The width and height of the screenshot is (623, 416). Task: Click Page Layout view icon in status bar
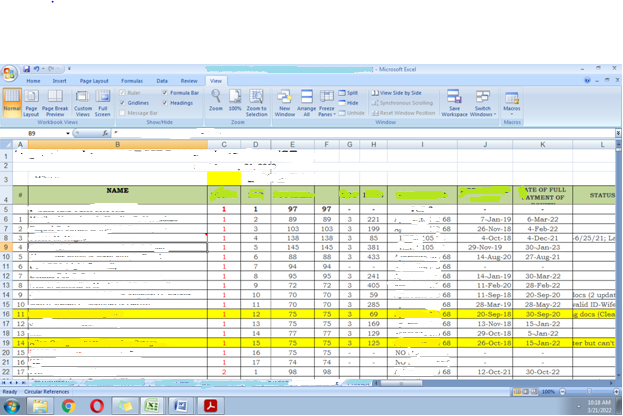[x=525, y=392]
